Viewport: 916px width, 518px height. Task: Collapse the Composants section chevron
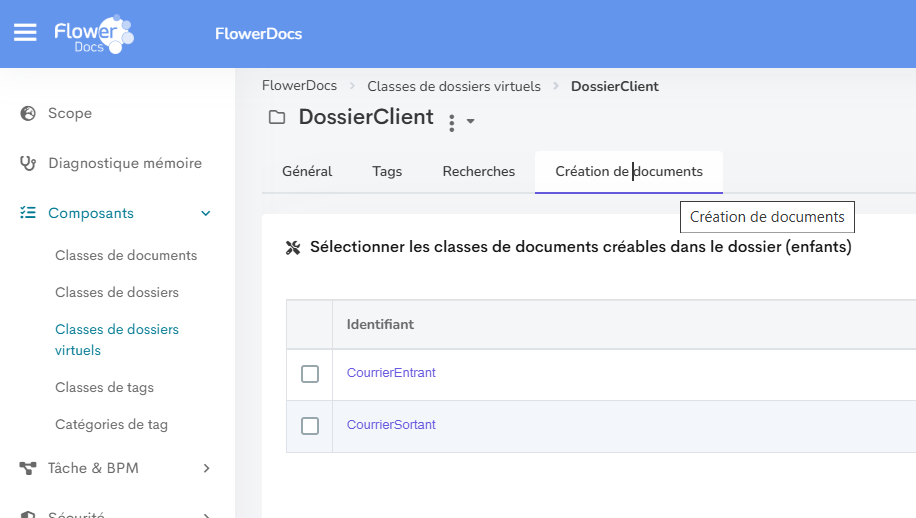206,213
